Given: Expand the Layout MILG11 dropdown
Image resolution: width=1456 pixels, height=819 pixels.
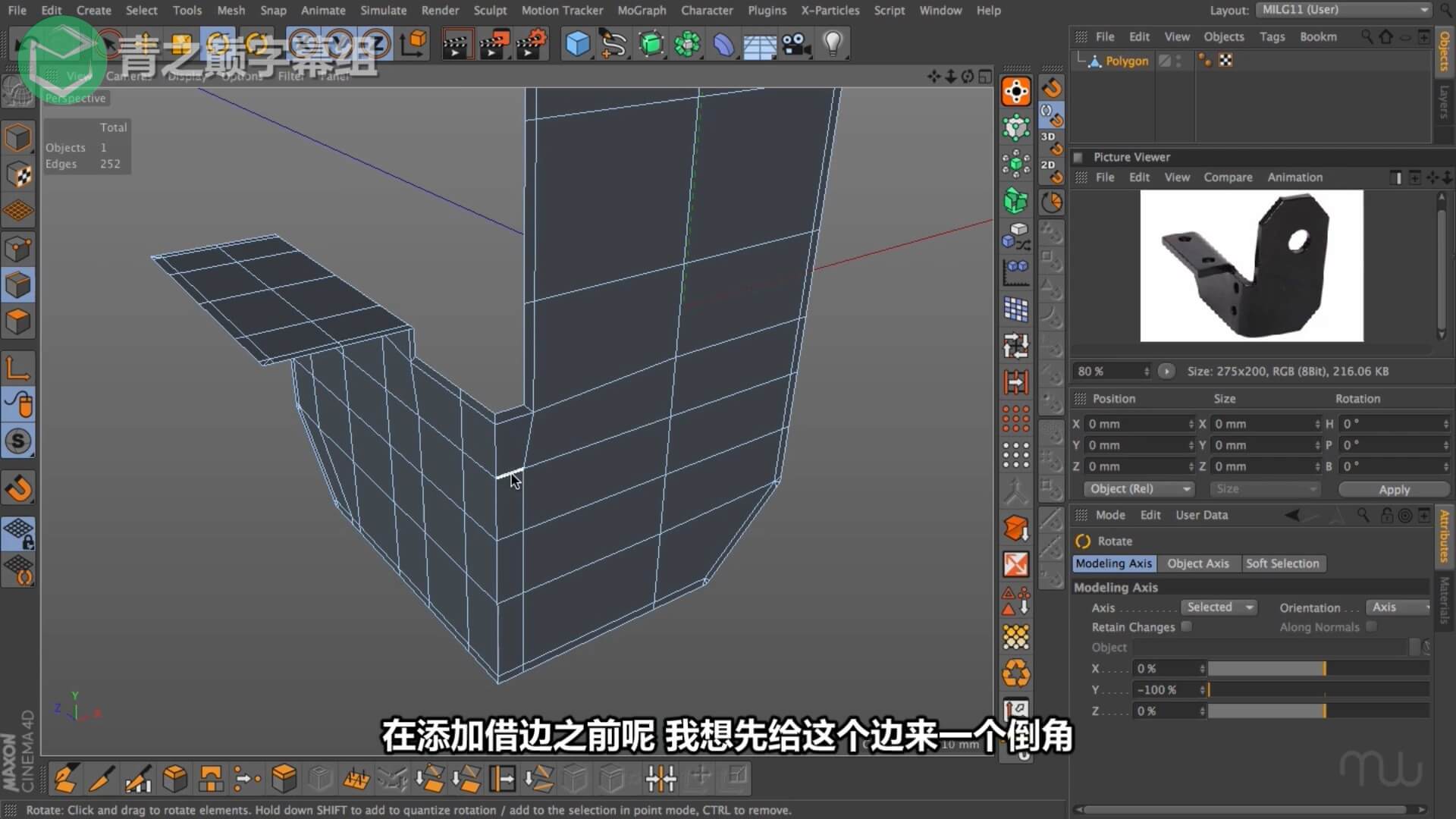Looking at the screenshot, I should (x=1343, y=10).
